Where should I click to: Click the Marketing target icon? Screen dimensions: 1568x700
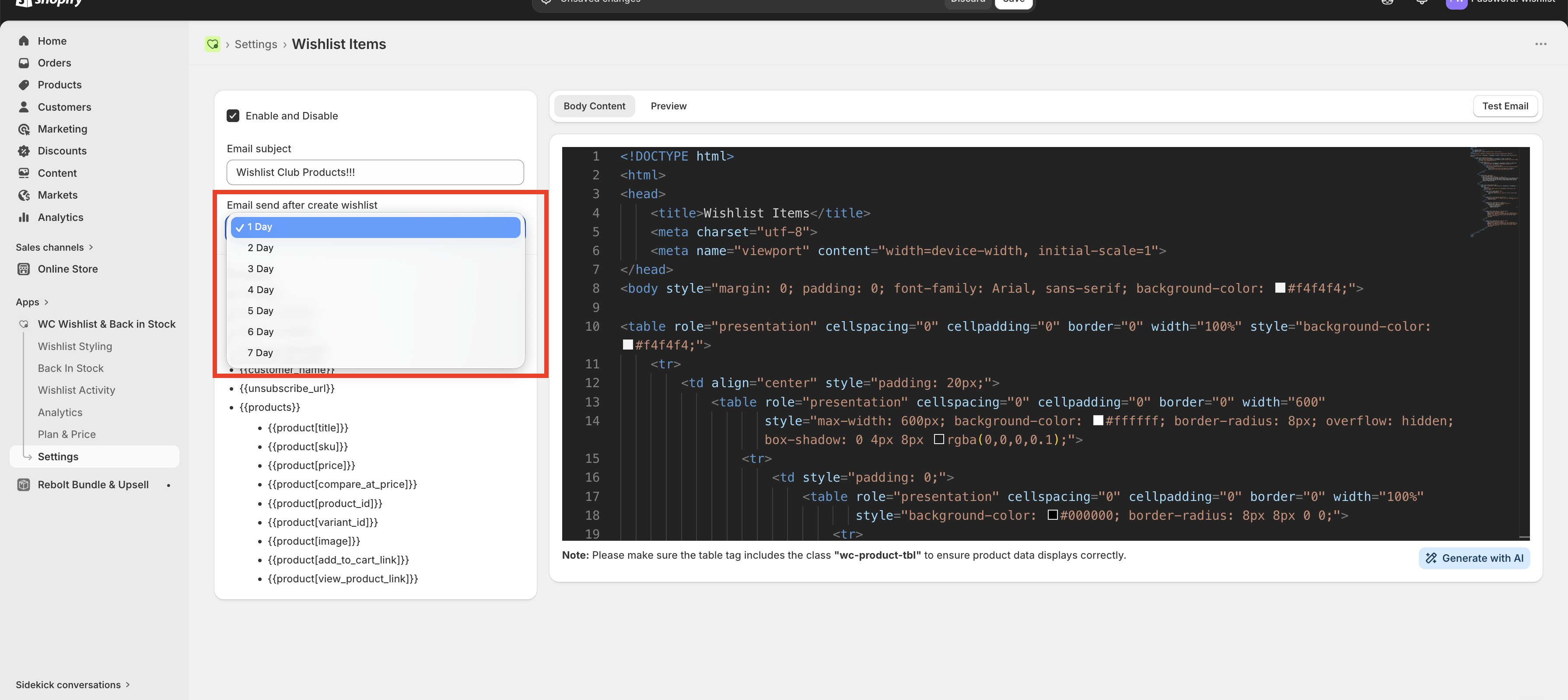24,129
